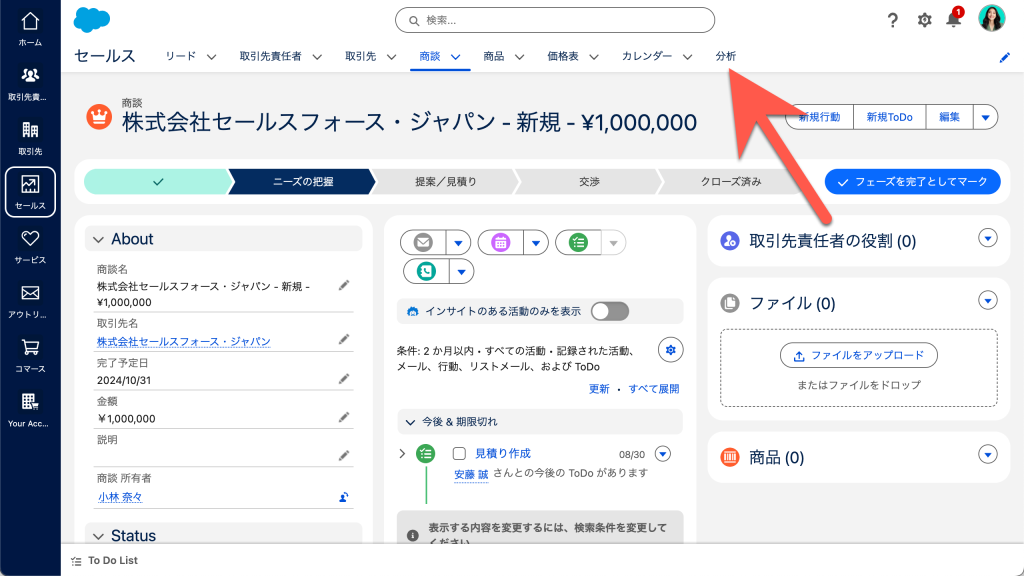Open the call action dropdown arrow

pos(462,272)
